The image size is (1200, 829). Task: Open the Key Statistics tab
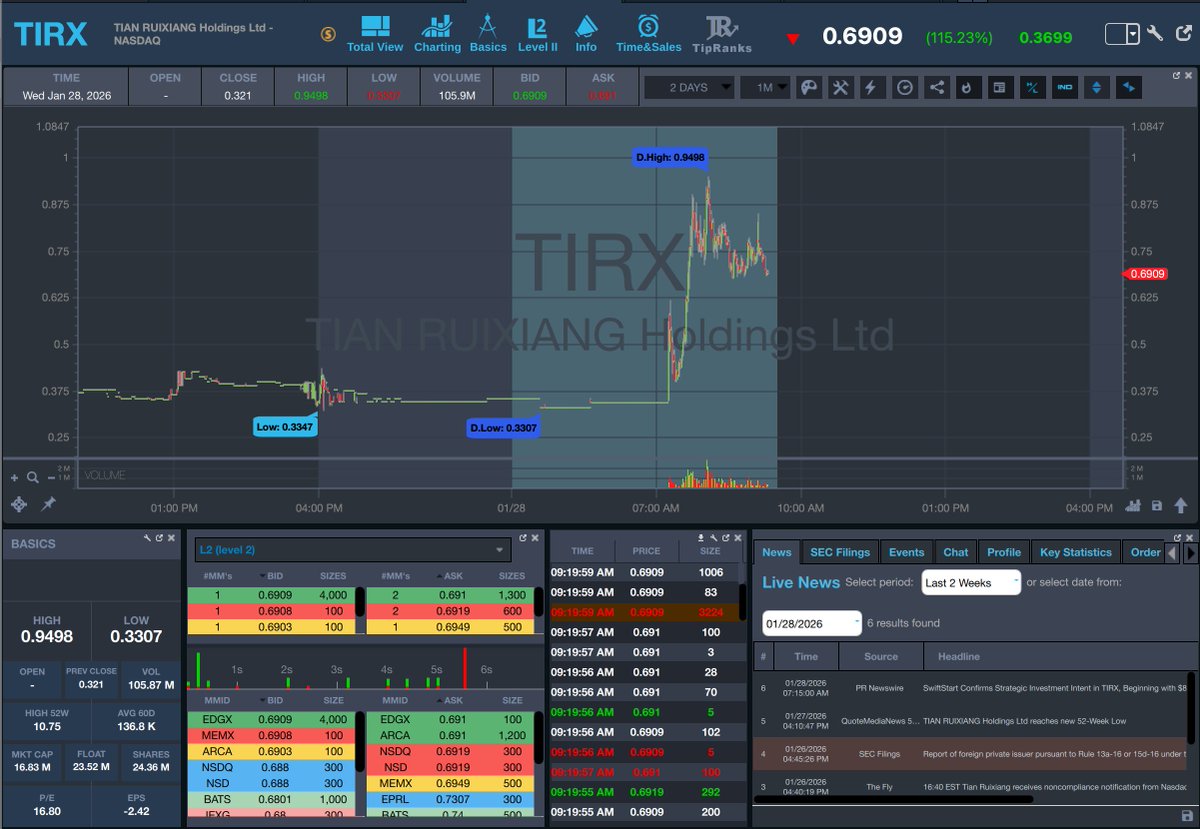click(1078, 551)
